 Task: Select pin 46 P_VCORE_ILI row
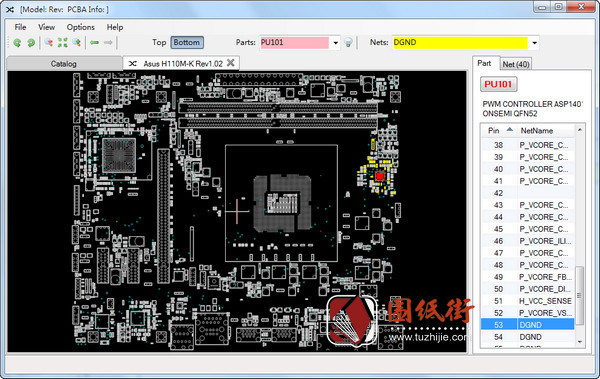(528, 241)
